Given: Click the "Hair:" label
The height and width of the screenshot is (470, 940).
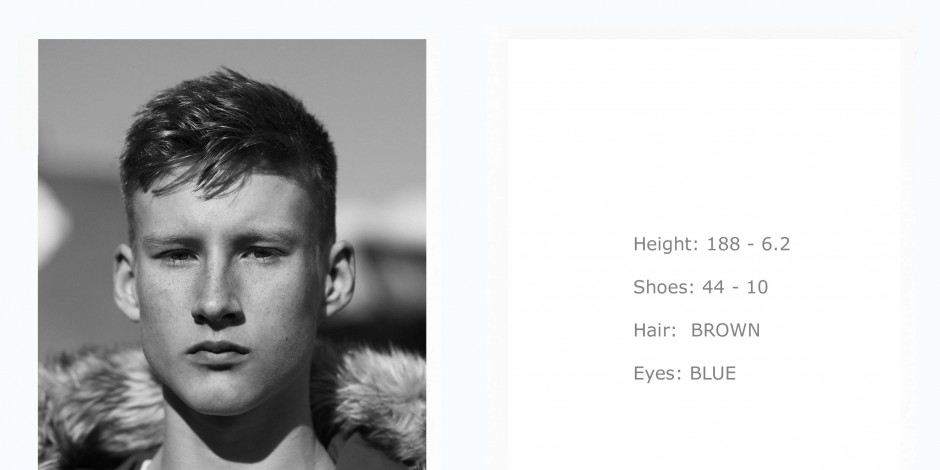Looking at the screenshot, I should (654, 330).
